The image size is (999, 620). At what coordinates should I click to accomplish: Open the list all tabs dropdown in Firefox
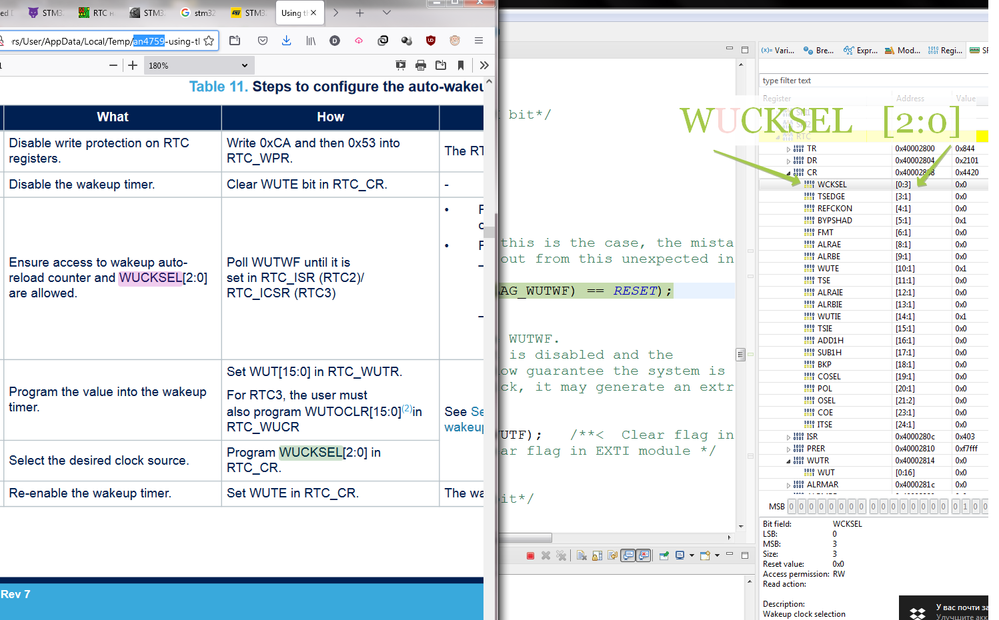click(x=386, y=13)
